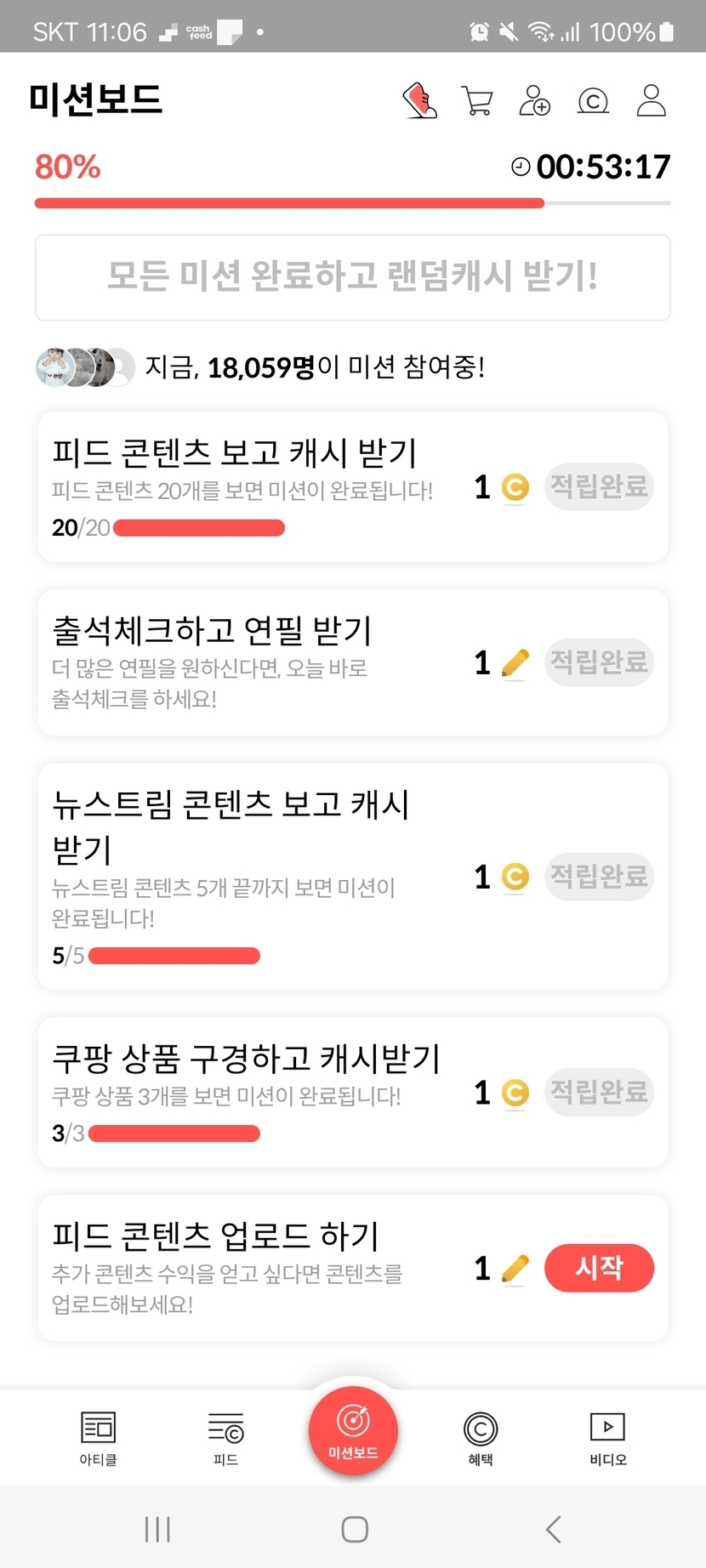
Task: Open the cash coin icon in header
Action: pyautogui.click(x=593, y=101)
